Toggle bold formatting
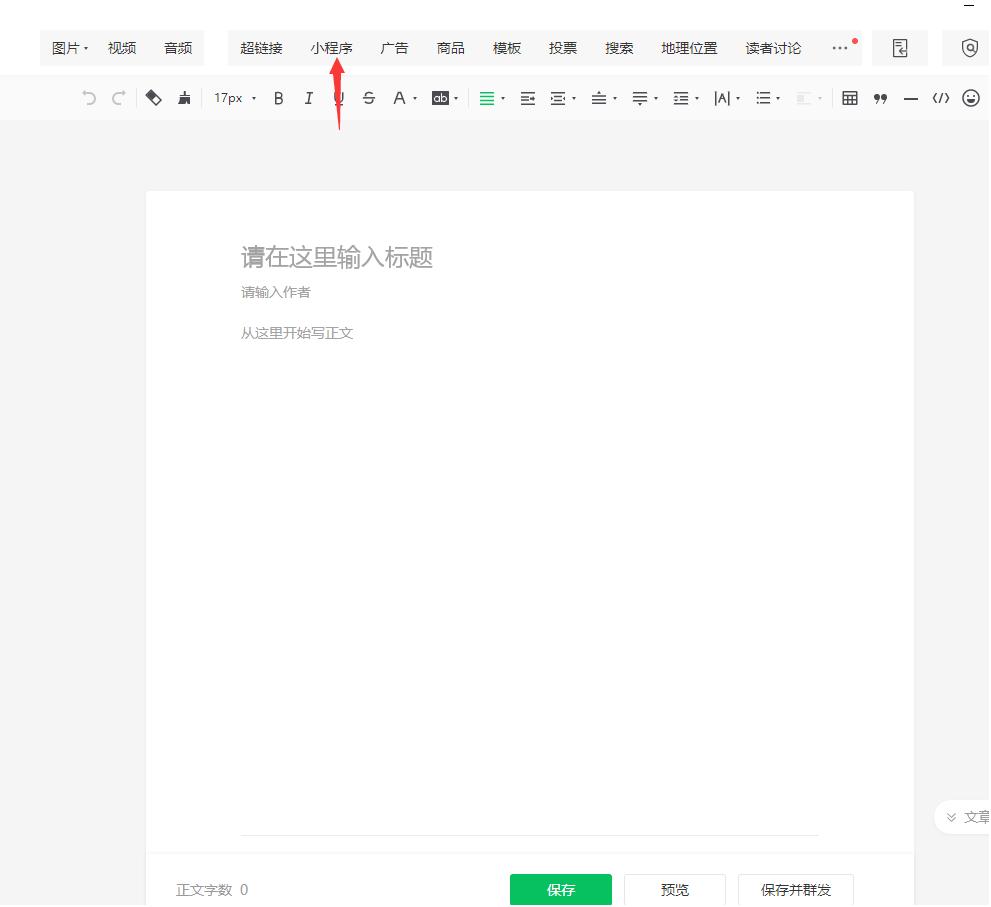Screen dimensions: 991x907 point(278,97)
